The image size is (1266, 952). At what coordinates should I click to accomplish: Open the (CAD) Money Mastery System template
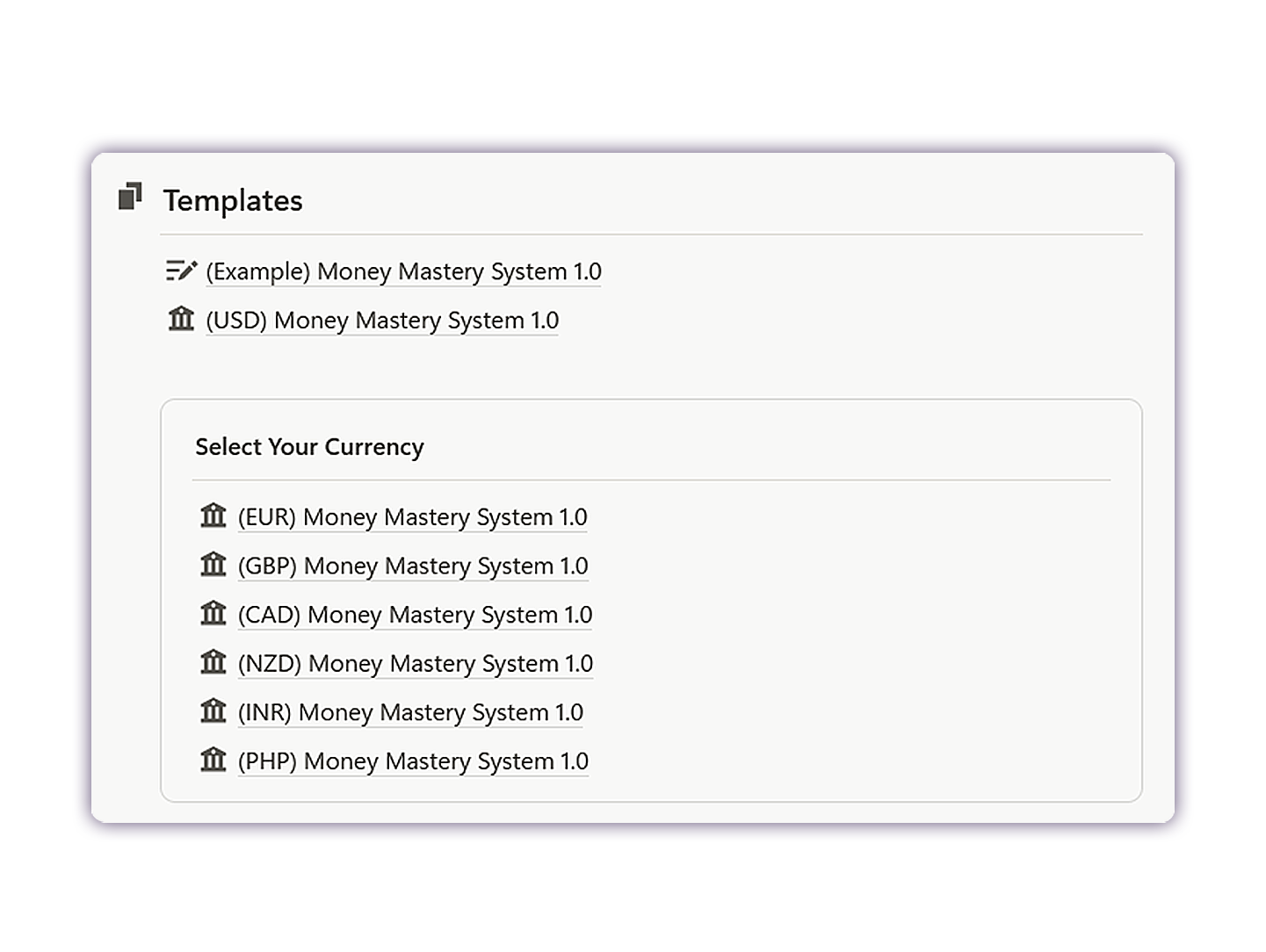(x=415, y=615)
